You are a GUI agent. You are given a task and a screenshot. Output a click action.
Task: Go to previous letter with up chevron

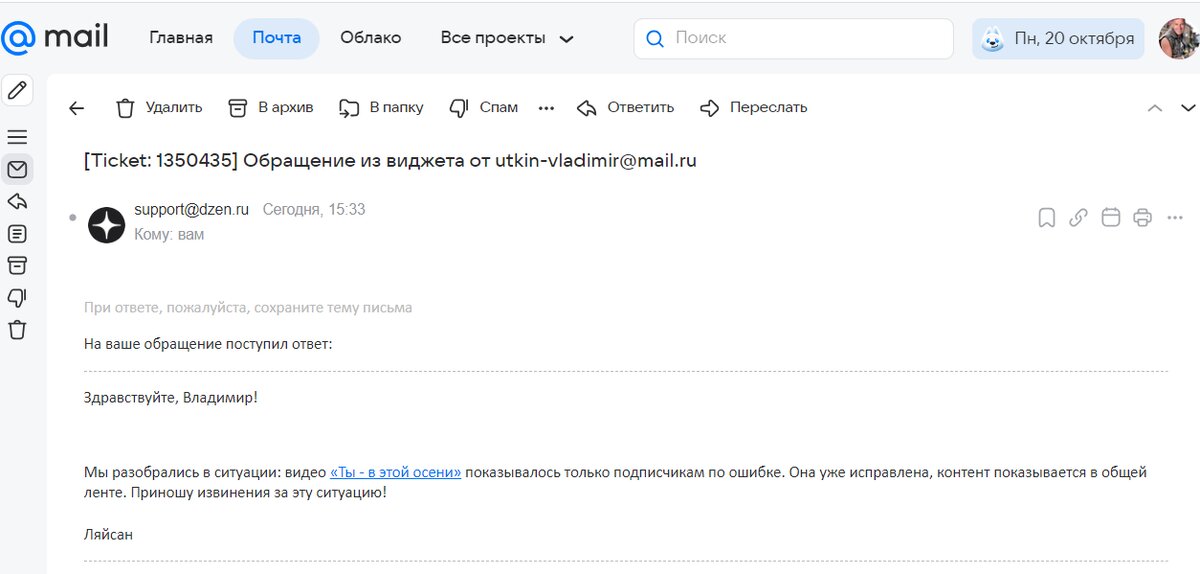pos(1155,108)
